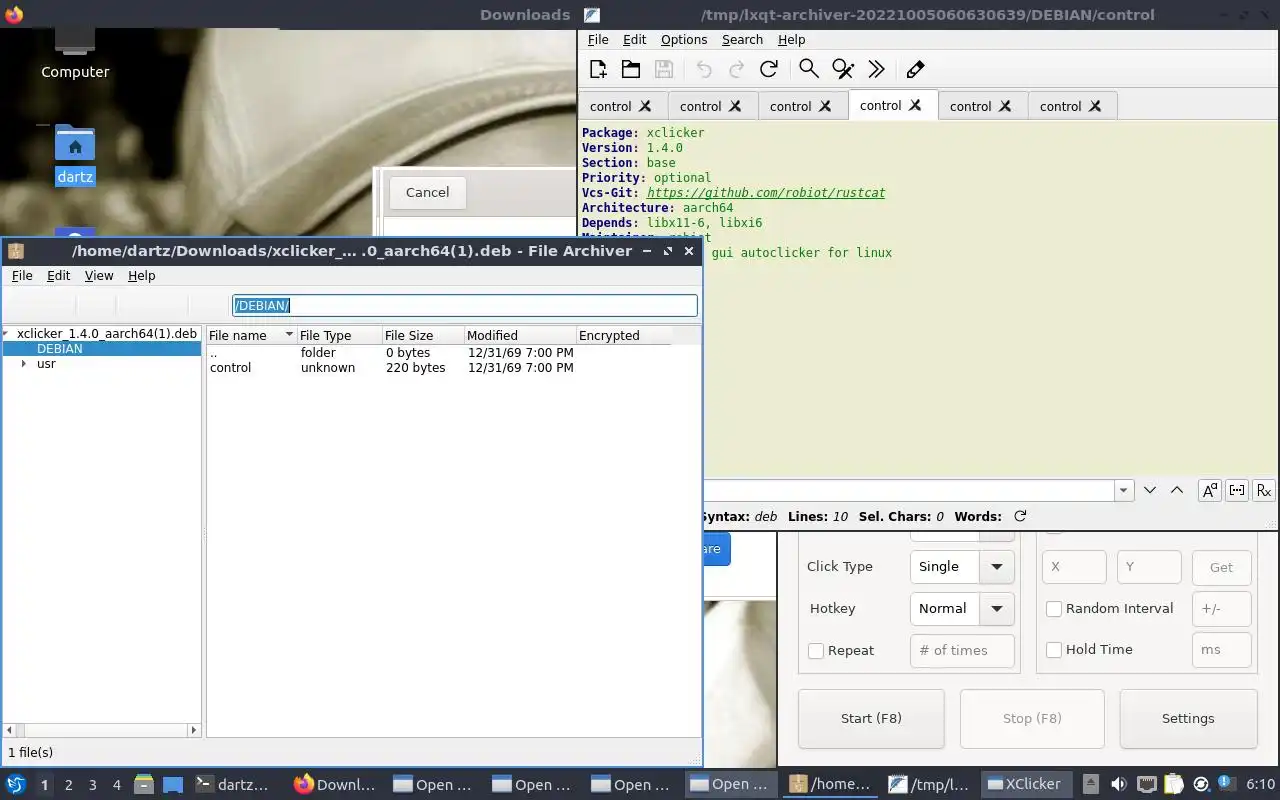This screenshot has height=800, width=1280.
Task: Open the Computer desktop icon
Action: click(x=75, y=55)
